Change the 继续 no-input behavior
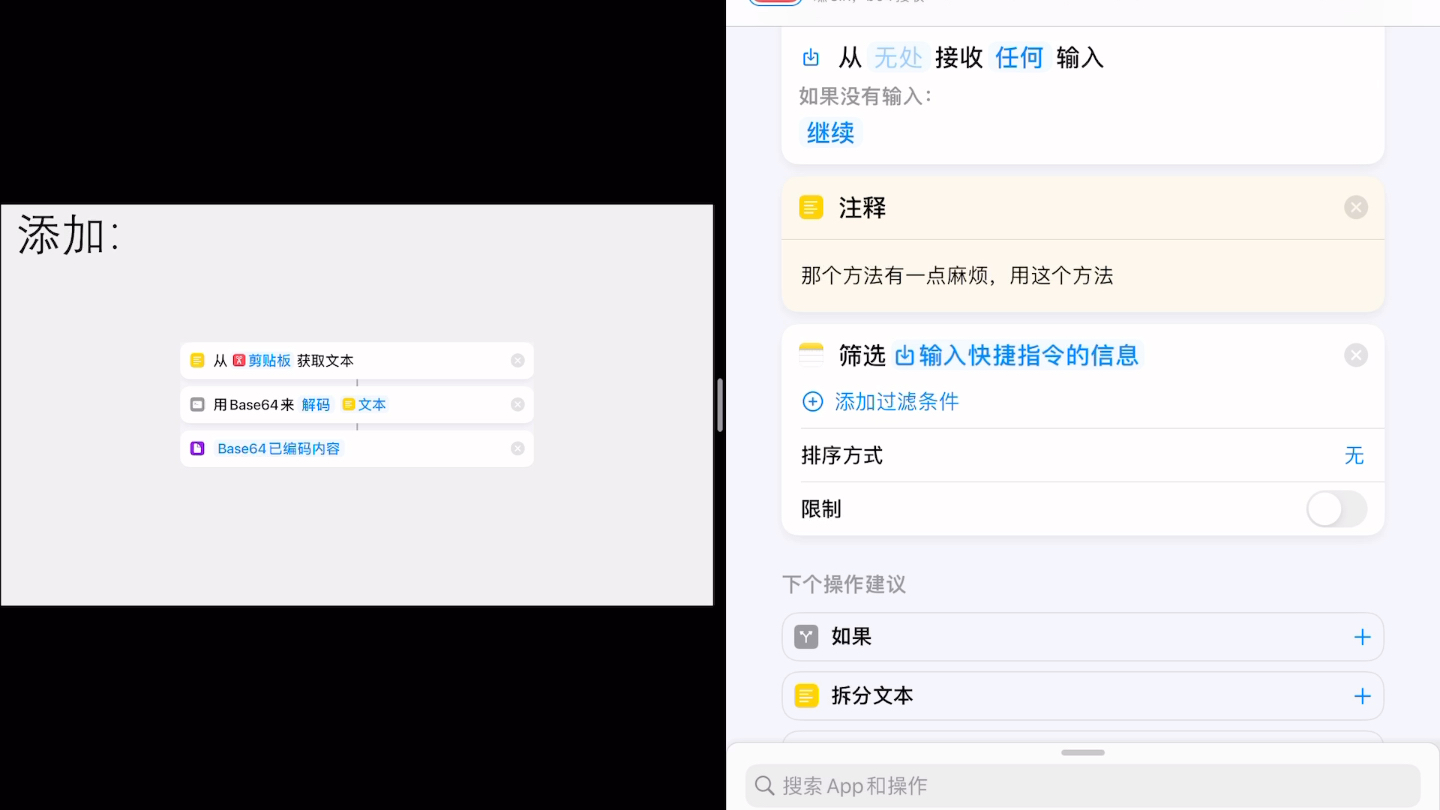 pos(831,133)
